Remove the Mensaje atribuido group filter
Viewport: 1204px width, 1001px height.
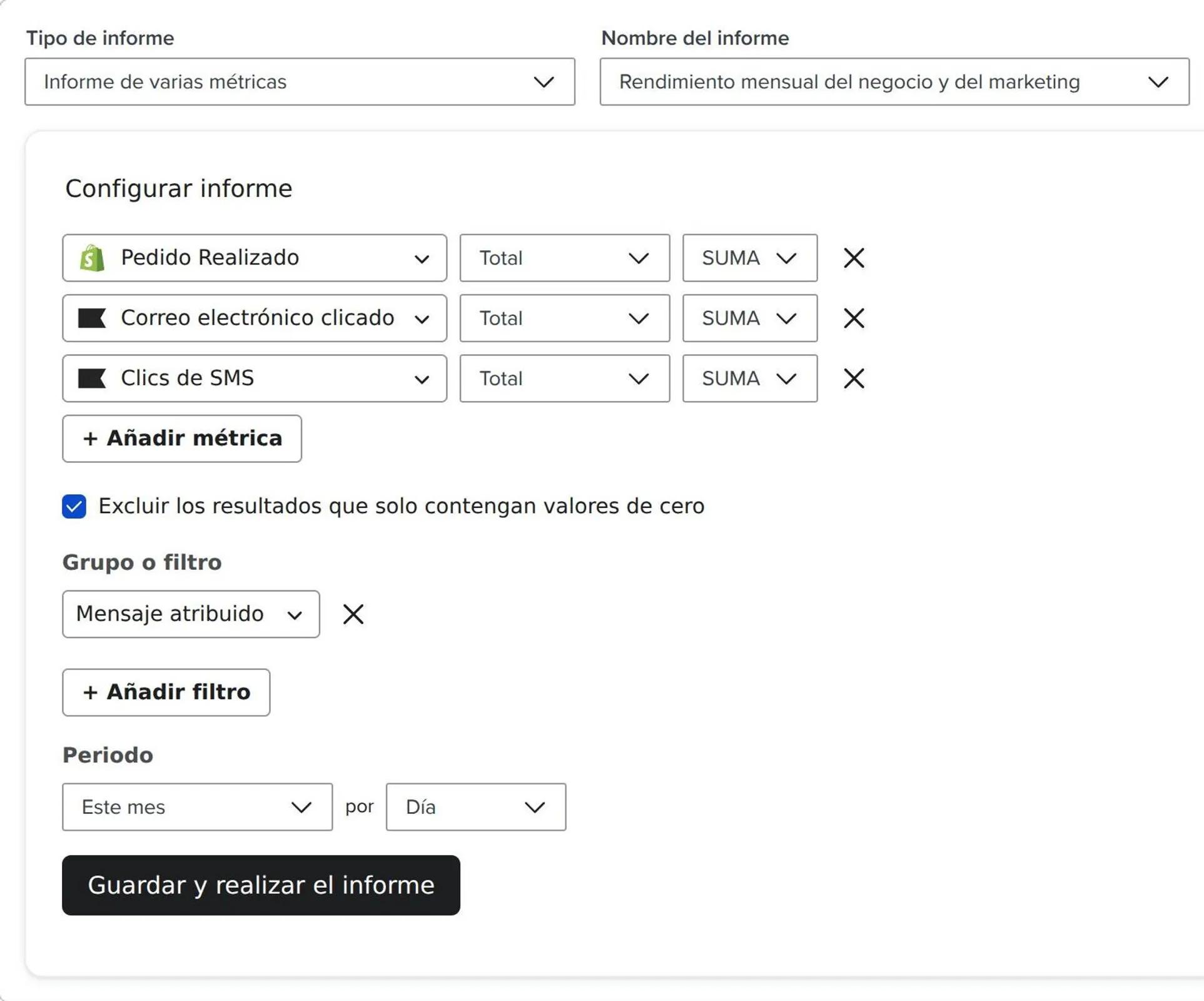(353, 614)
